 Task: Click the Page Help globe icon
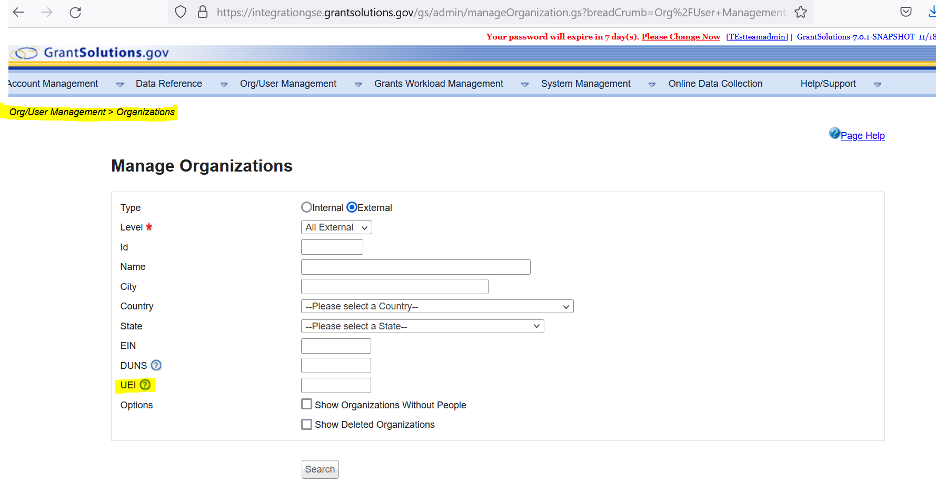click(834, 134)
